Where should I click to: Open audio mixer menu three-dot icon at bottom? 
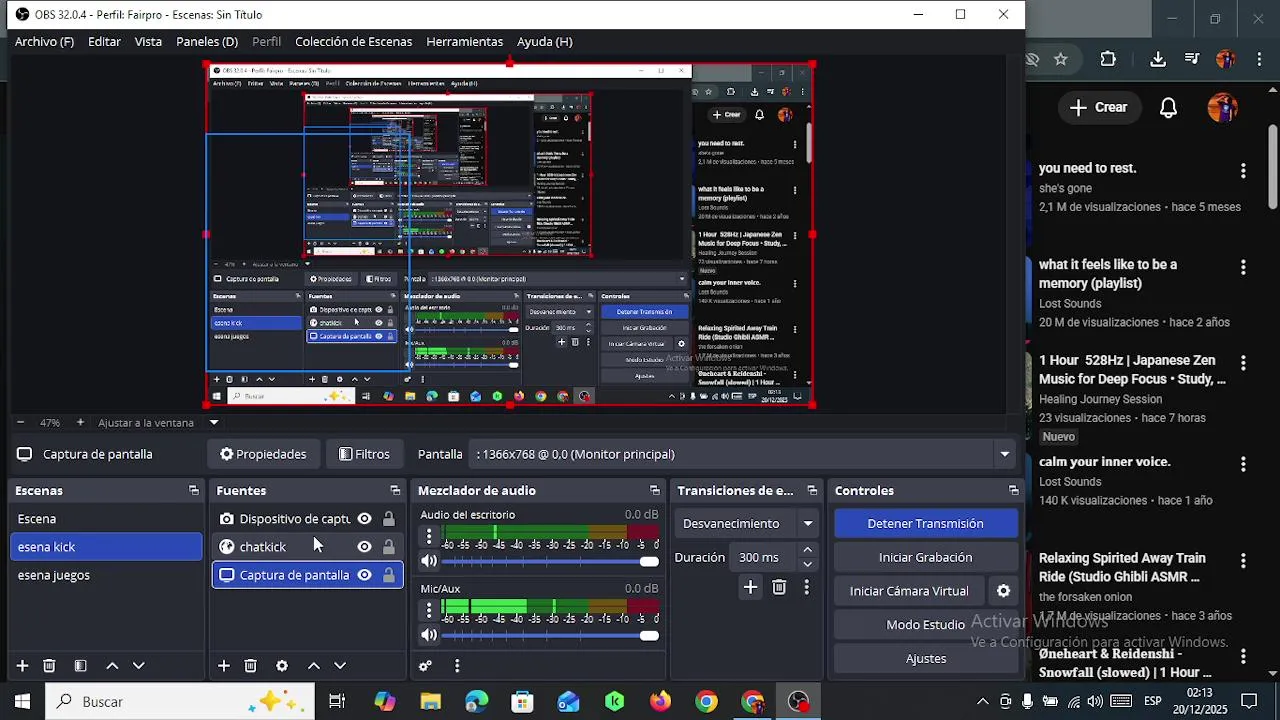click(x=457, y=666)
